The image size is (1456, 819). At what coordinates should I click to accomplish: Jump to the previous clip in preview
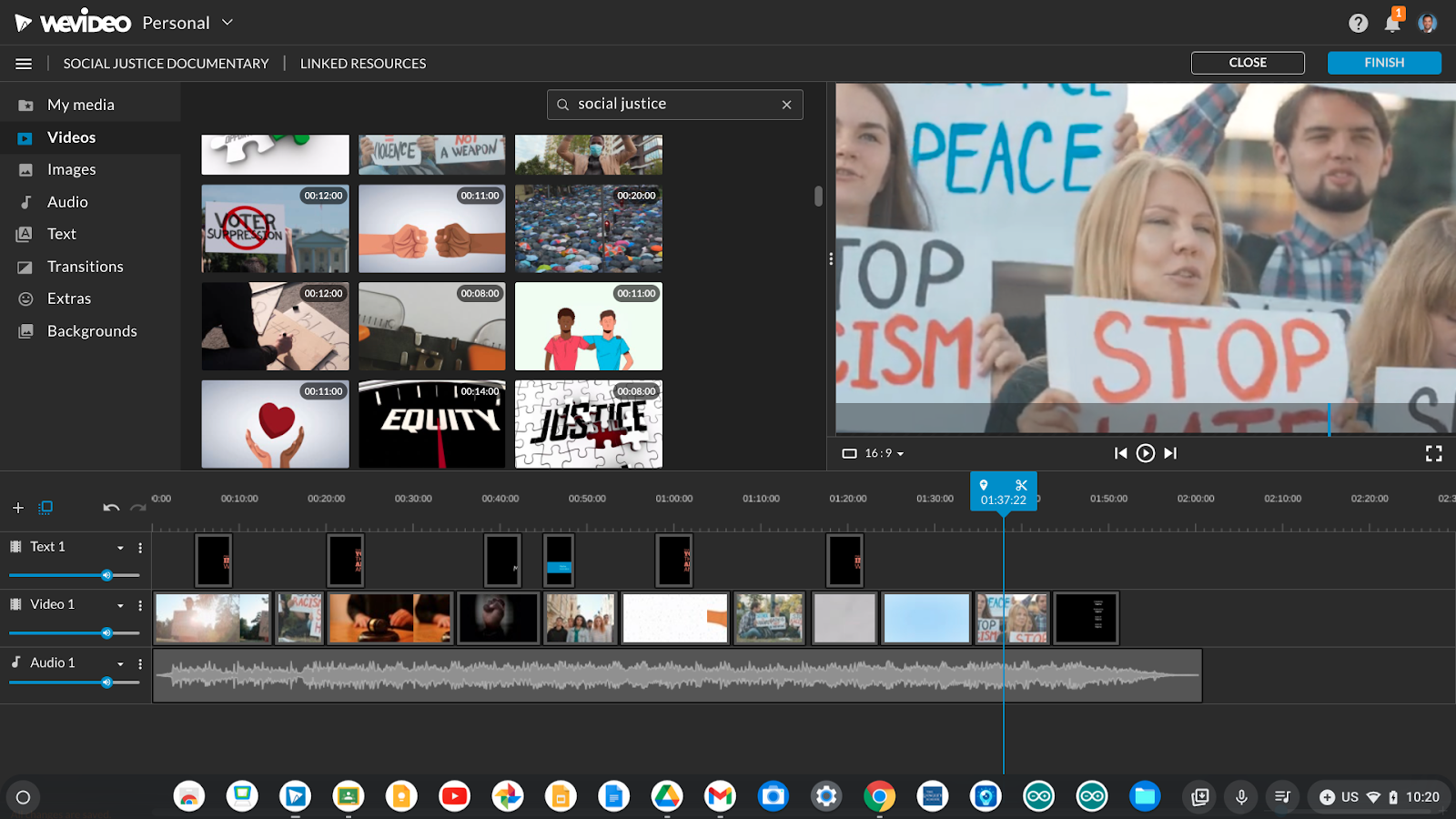click(x=1121, y=453)
